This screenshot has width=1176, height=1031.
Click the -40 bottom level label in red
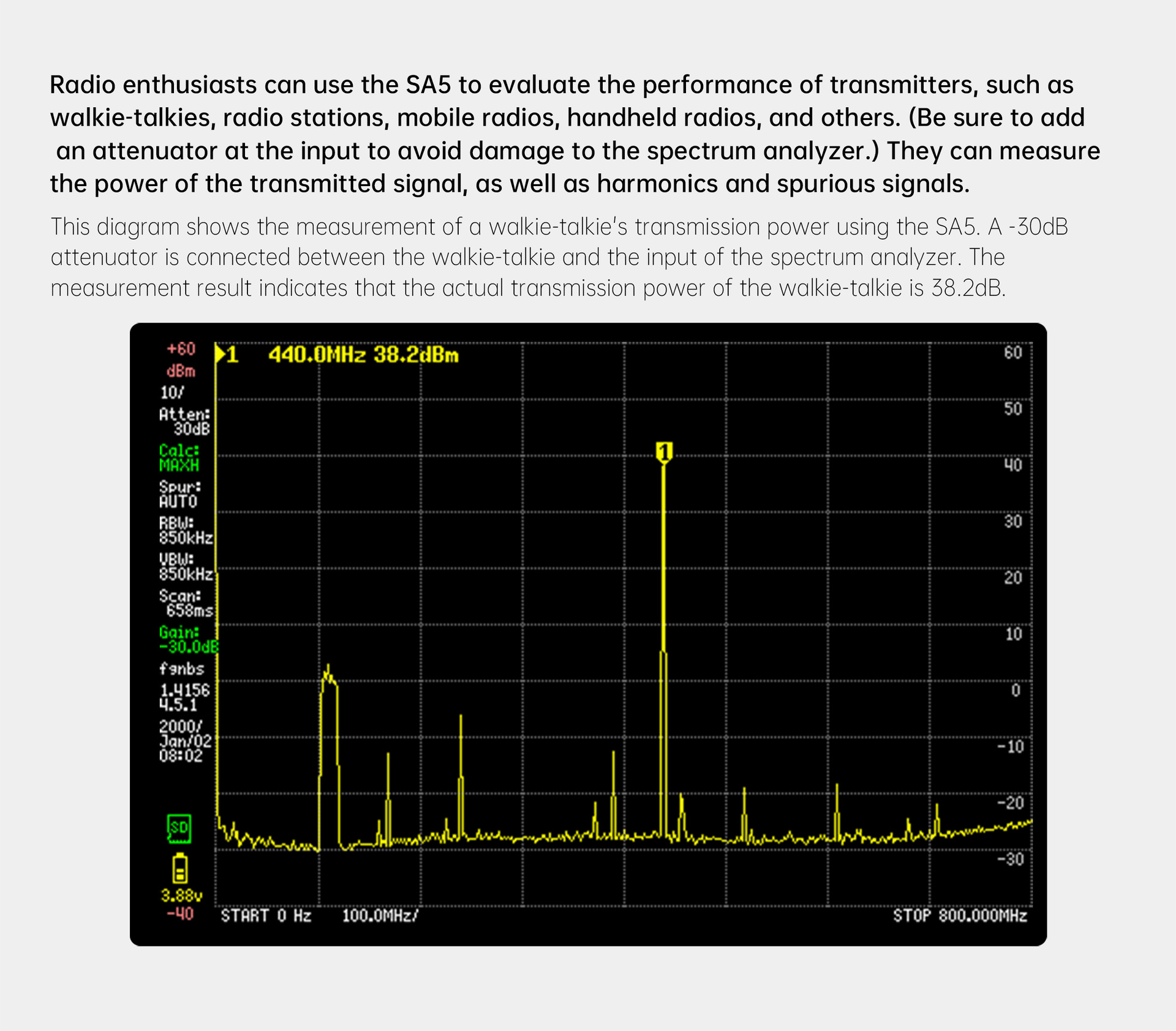click(180, 914)
